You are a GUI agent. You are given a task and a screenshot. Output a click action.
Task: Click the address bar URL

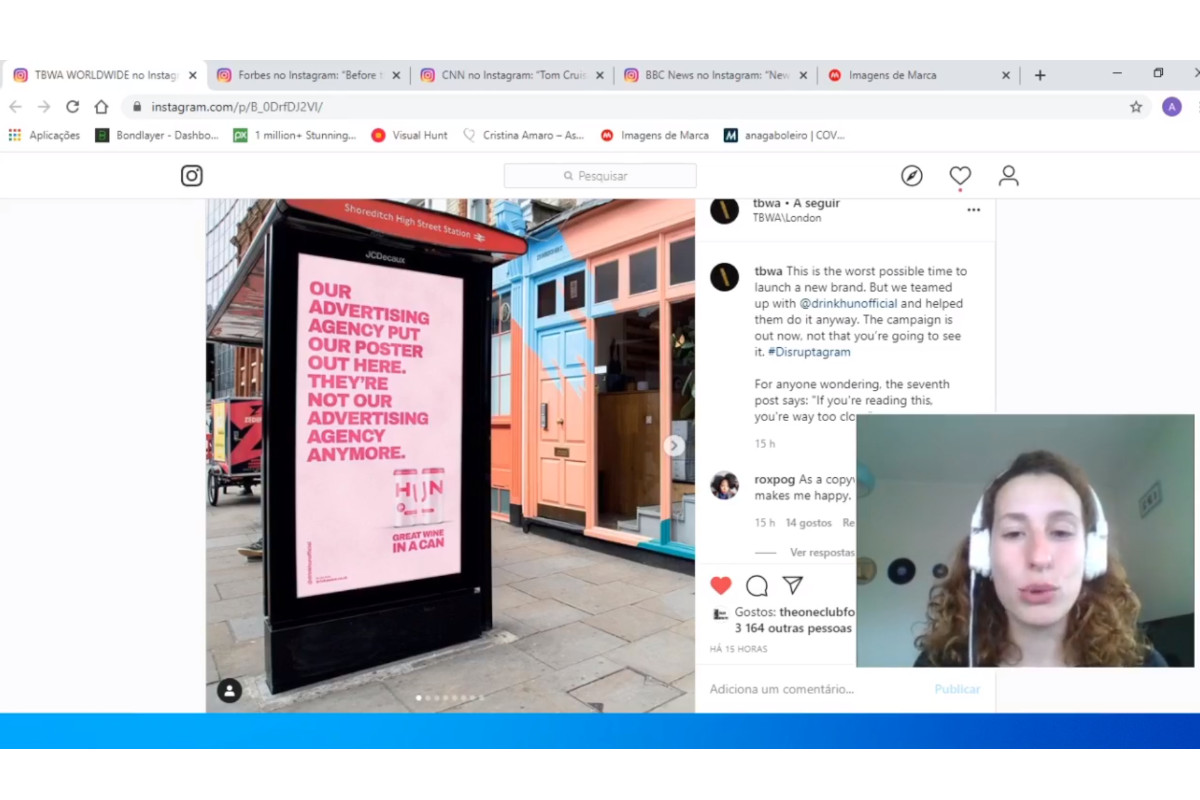[237, 107]
